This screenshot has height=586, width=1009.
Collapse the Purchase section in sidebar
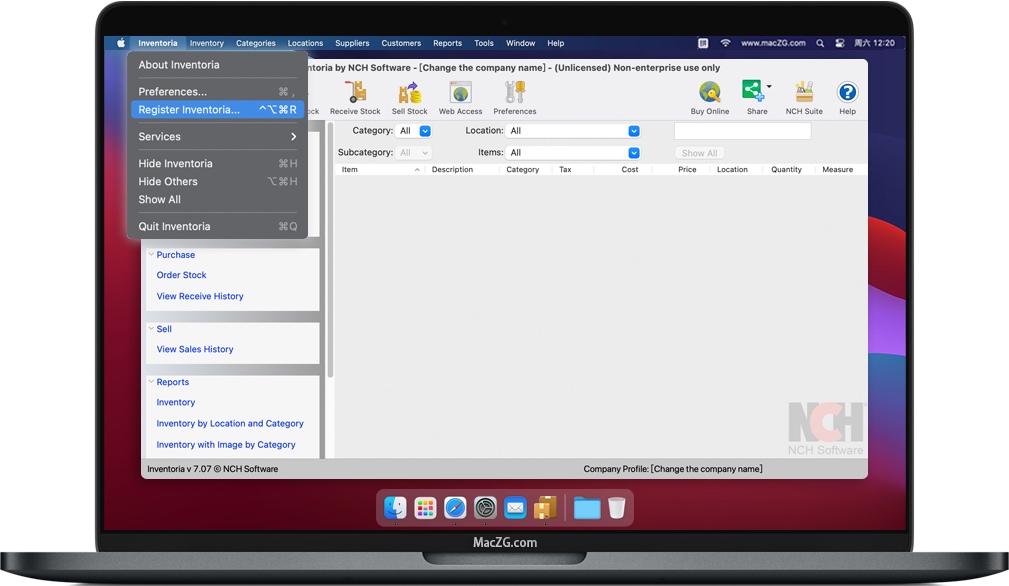coord(152,255)
